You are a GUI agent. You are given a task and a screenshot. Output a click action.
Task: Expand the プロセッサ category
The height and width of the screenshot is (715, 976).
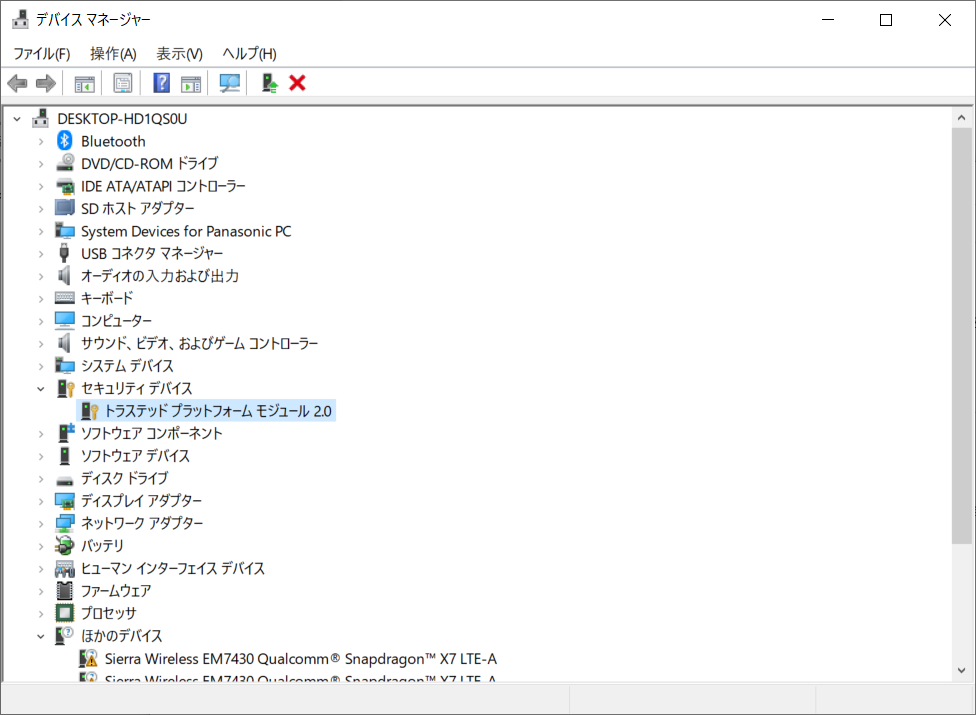[41, 613]
